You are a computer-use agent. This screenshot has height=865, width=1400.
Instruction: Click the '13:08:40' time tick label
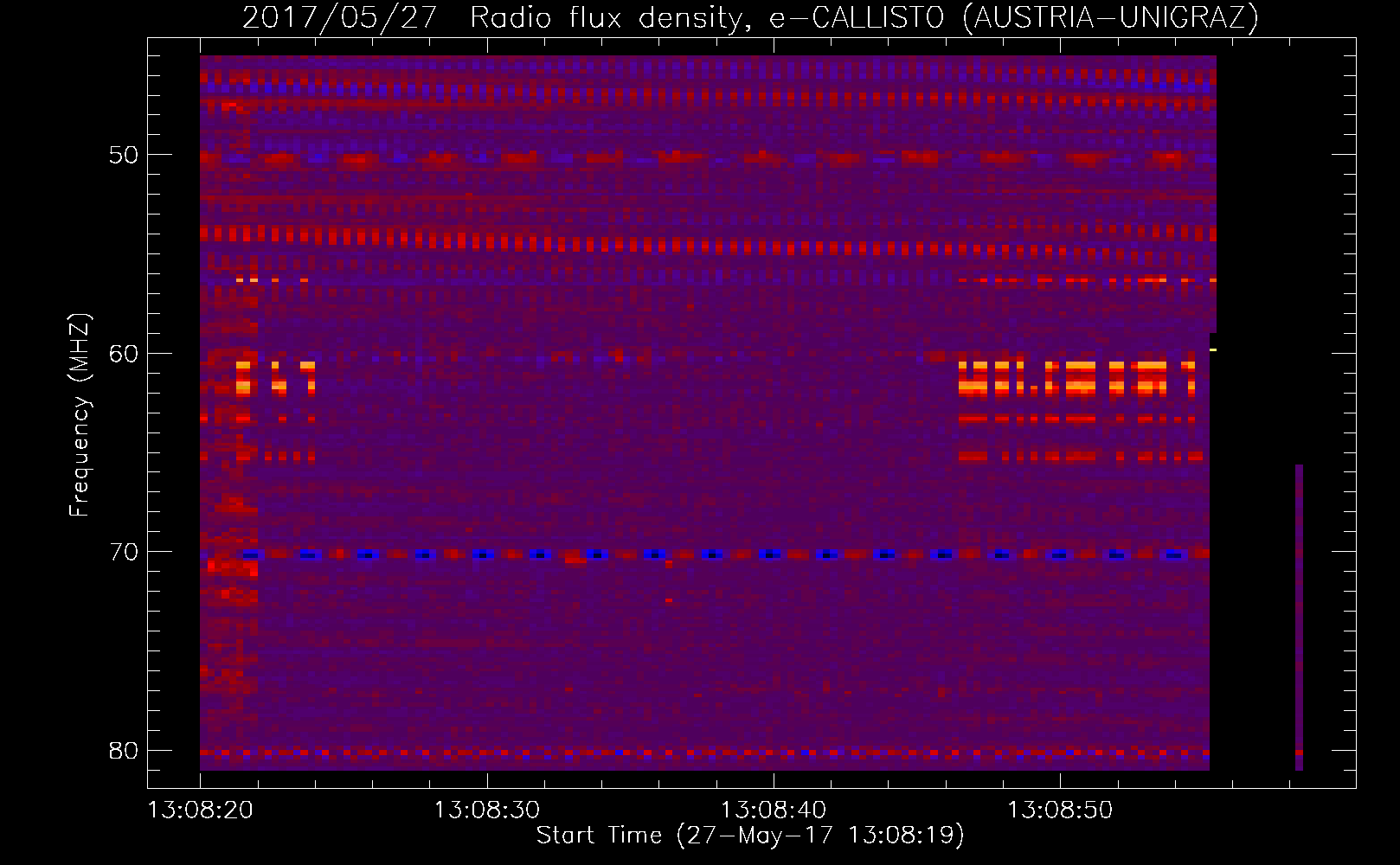click(774, 811)
